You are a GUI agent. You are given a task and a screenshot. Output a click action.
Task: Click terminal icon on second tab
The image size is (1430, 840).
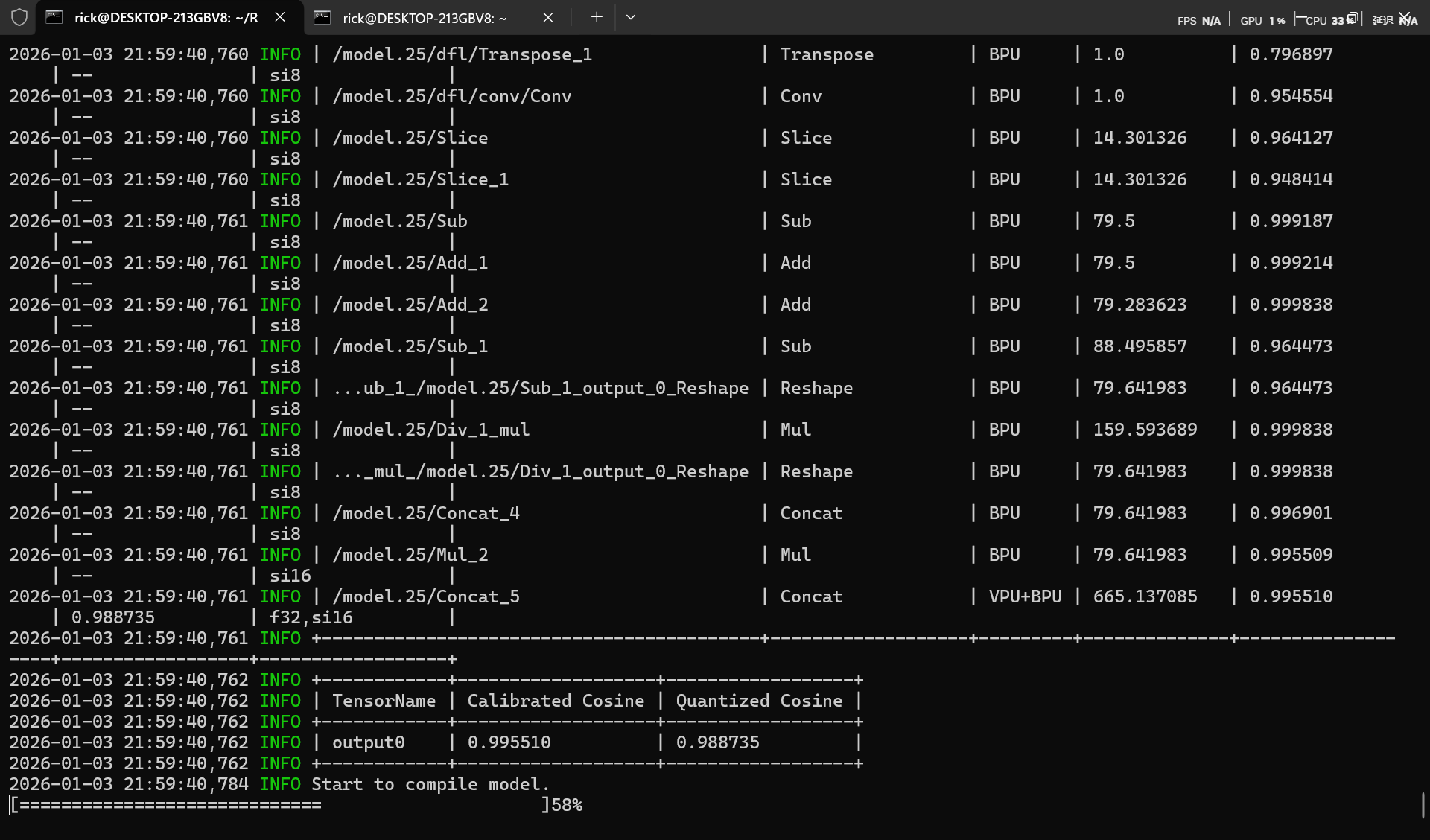point(322,17)
